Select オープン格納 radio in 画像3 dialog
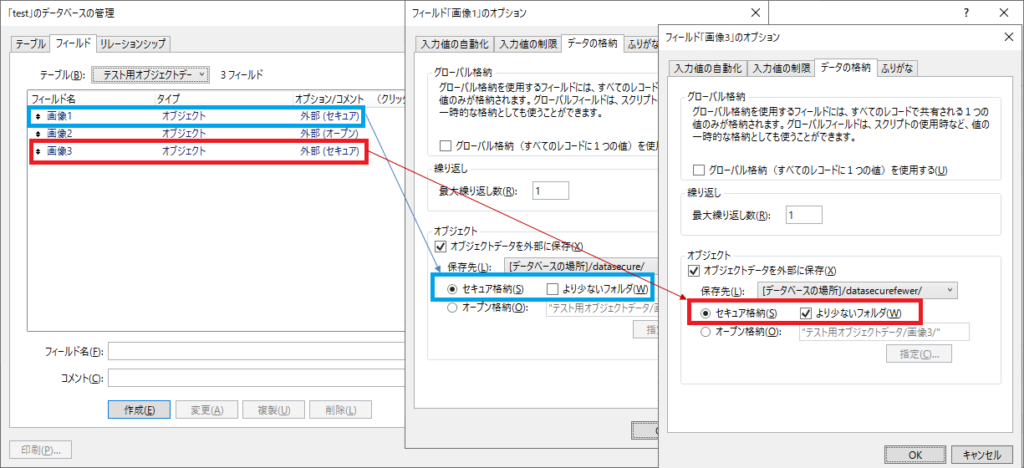1024x468 pixels. point(705,332)
